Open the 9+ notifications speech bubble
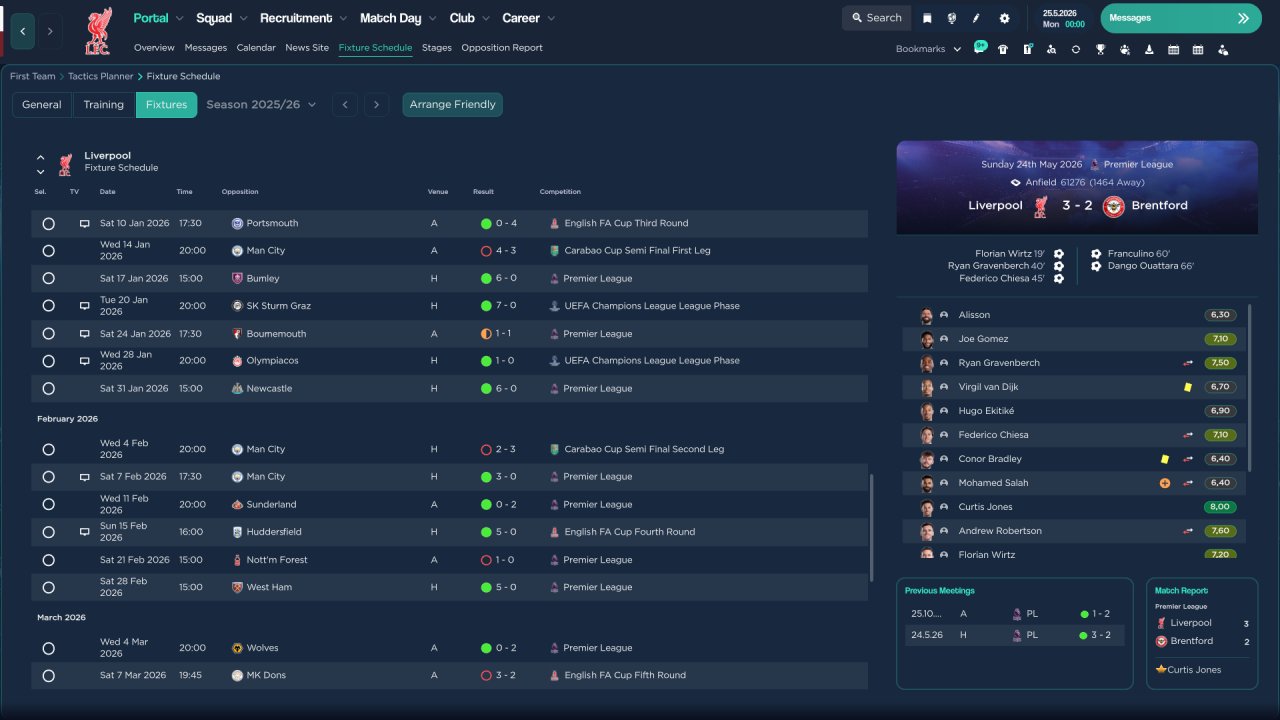This screenshot has width=1280, height=720. [980, 48]
